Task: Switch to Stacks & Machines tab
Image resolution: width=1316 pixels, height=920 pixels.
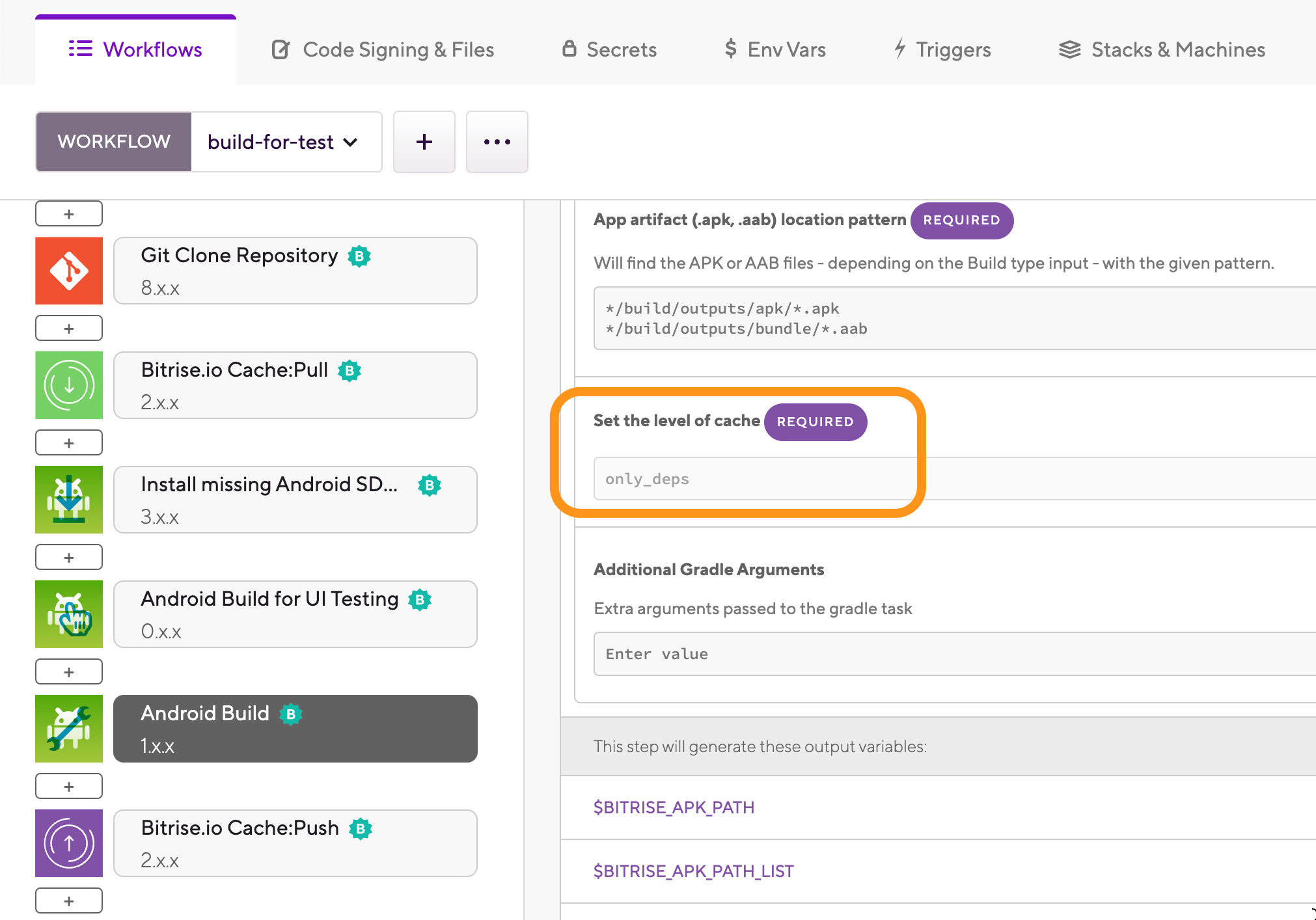Action: click(1162, 49)
